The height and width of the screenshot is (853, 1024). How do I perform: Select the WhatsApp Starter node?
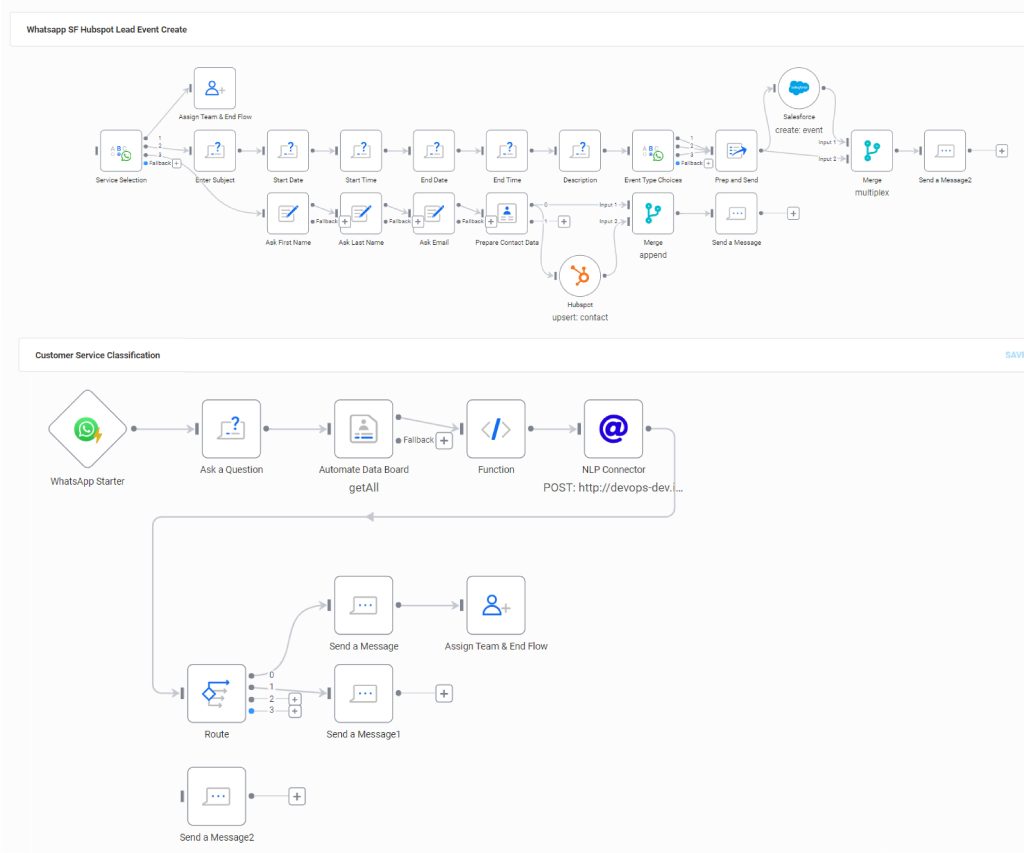87,427
